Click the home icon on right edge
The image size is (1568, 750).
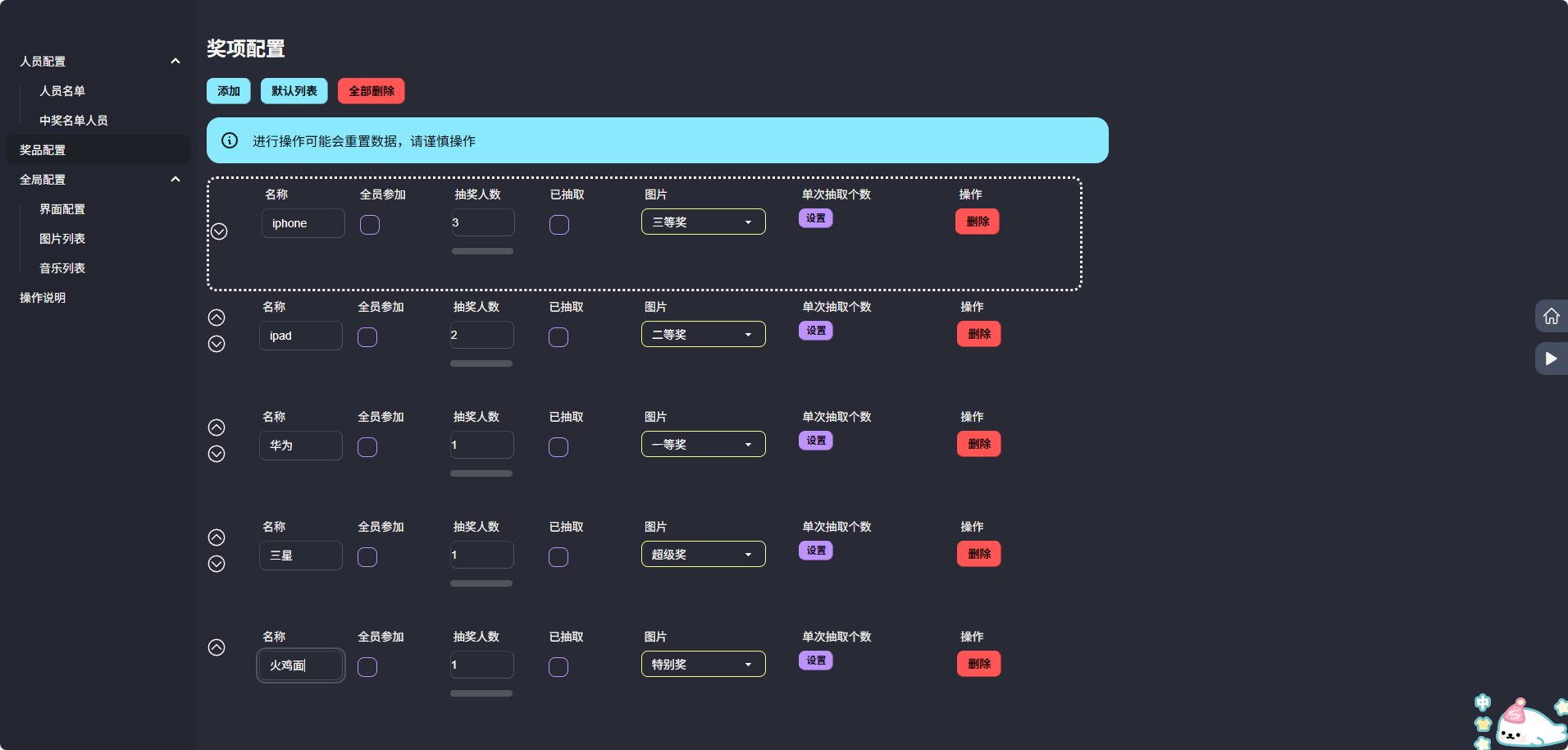tap(1551, 316)
